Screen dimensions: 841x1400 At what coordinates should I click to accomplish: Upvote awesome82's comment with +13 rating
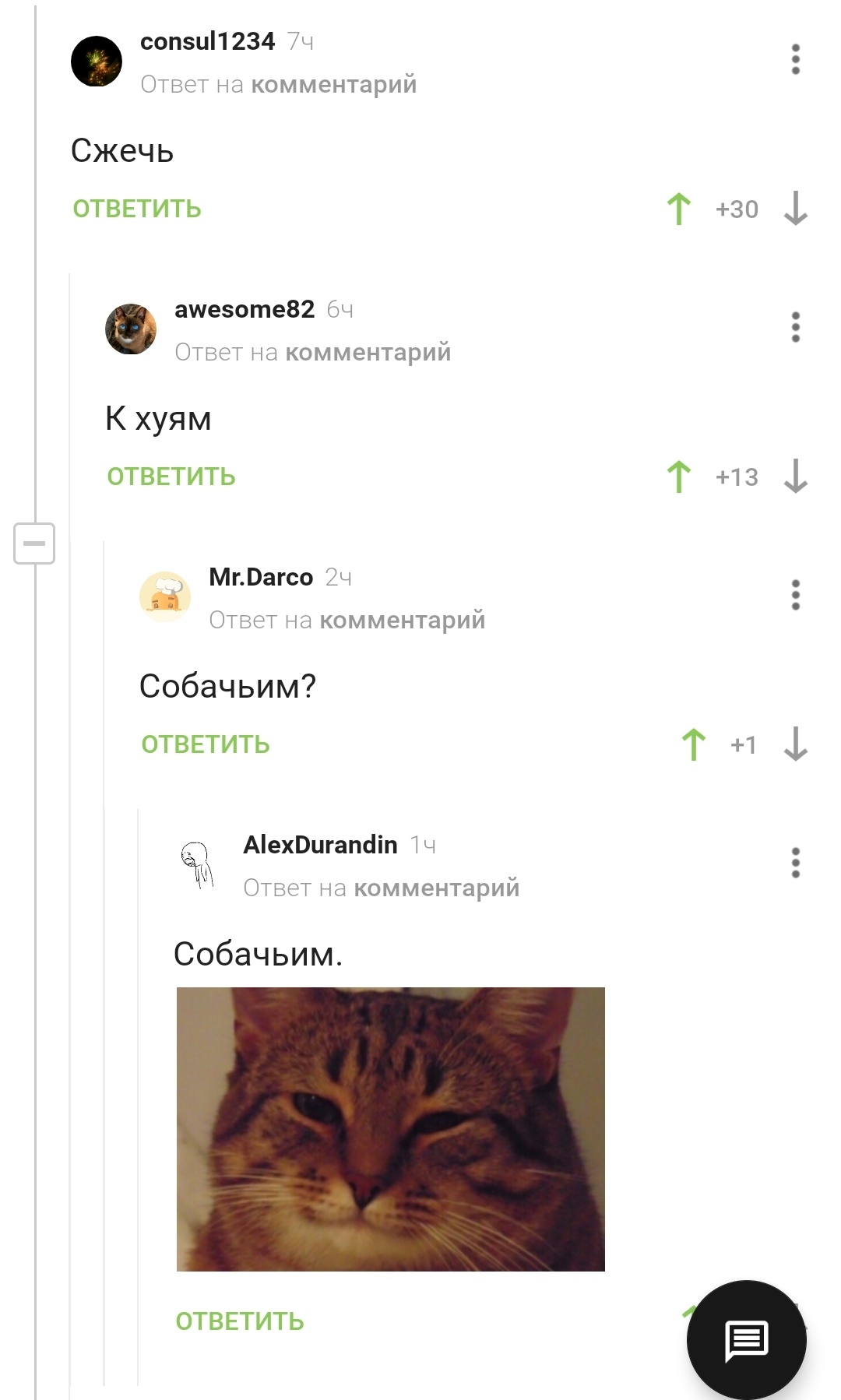coord(679,477)
